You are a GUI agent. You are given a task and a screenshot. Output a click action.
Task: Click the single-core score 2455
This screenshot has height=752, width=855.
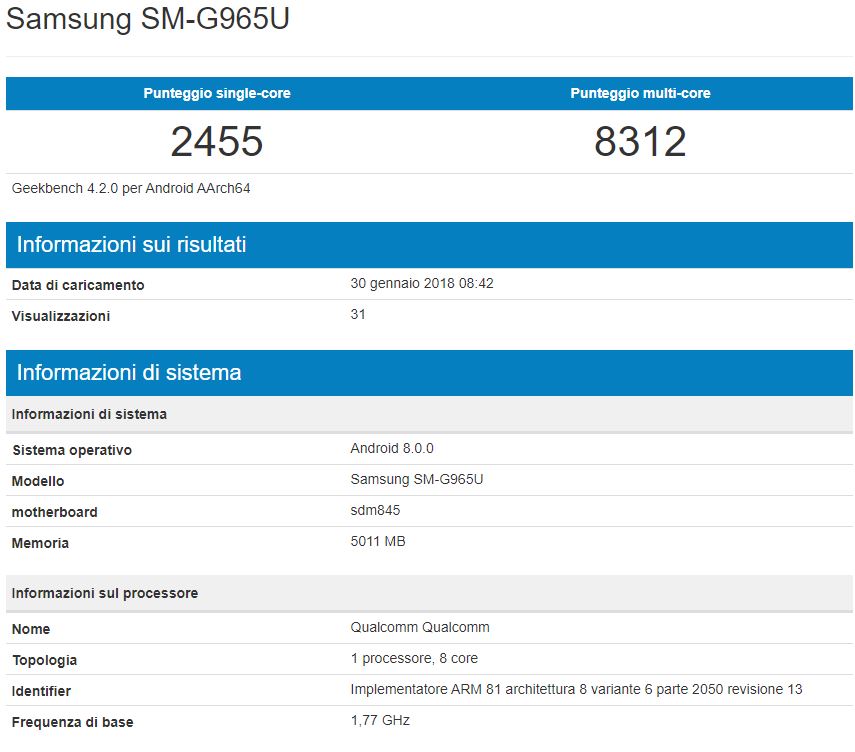(217, 142)
